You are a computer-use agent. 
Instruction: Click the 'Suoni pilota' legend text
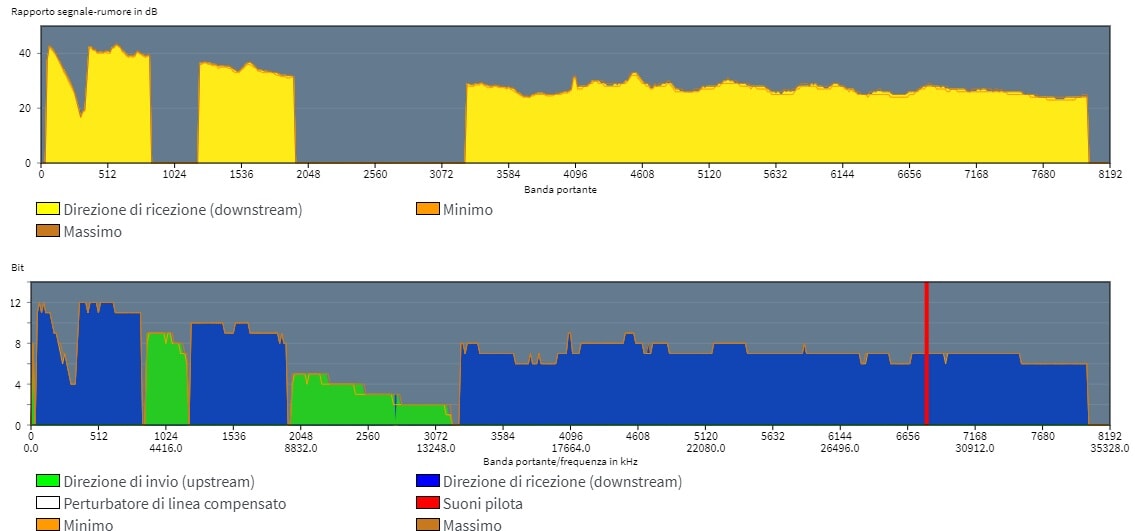483,504
